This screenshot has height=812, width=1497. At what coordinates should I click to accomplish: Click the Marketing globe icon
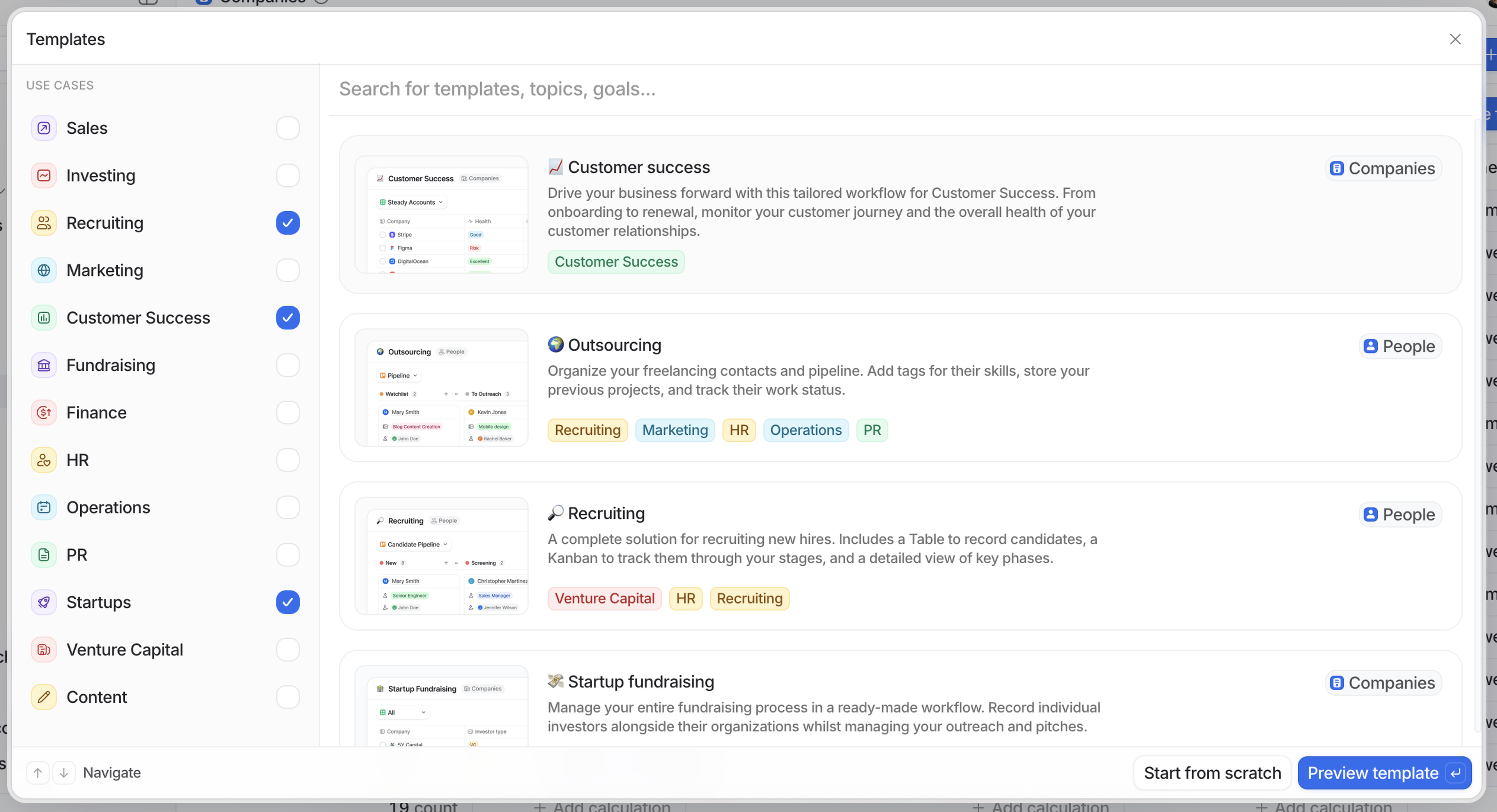pos(44,270)
